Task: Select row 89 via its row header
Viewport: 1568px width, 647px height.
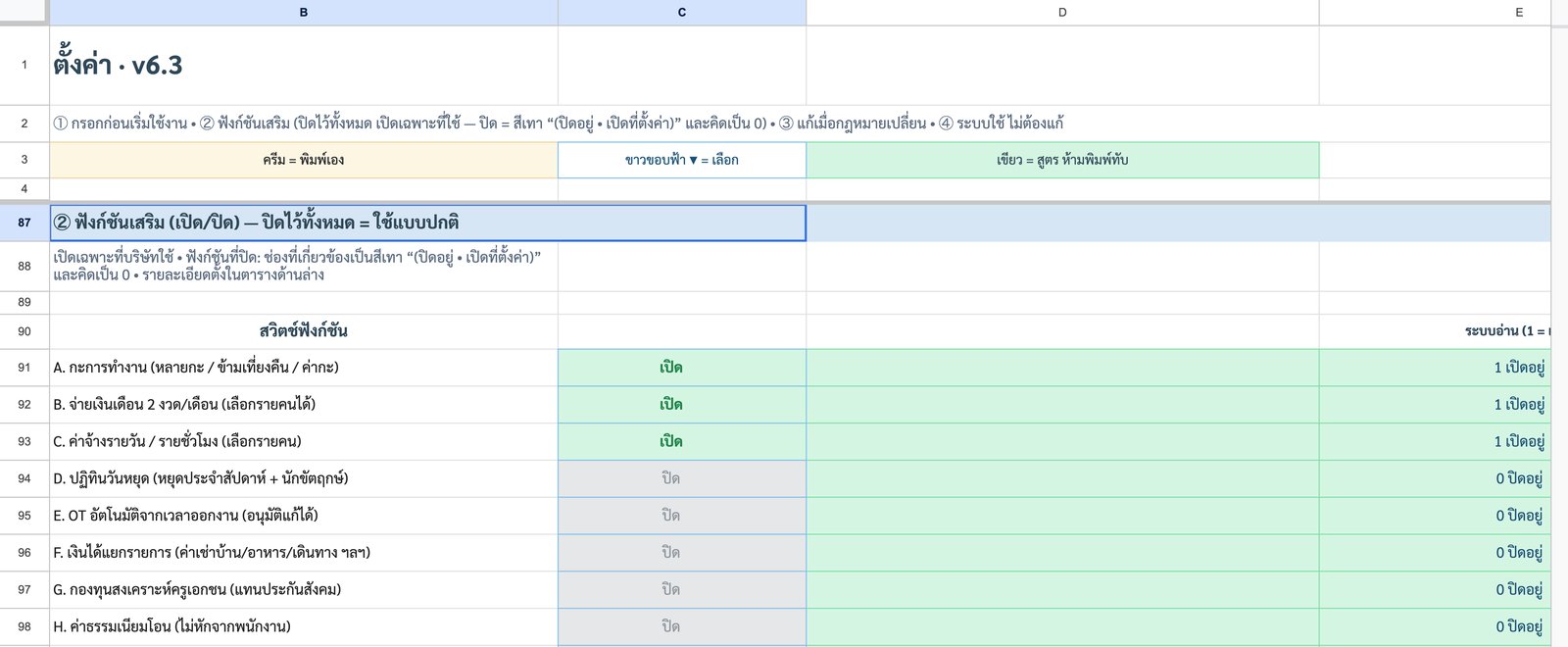Action: coord(24,303)
